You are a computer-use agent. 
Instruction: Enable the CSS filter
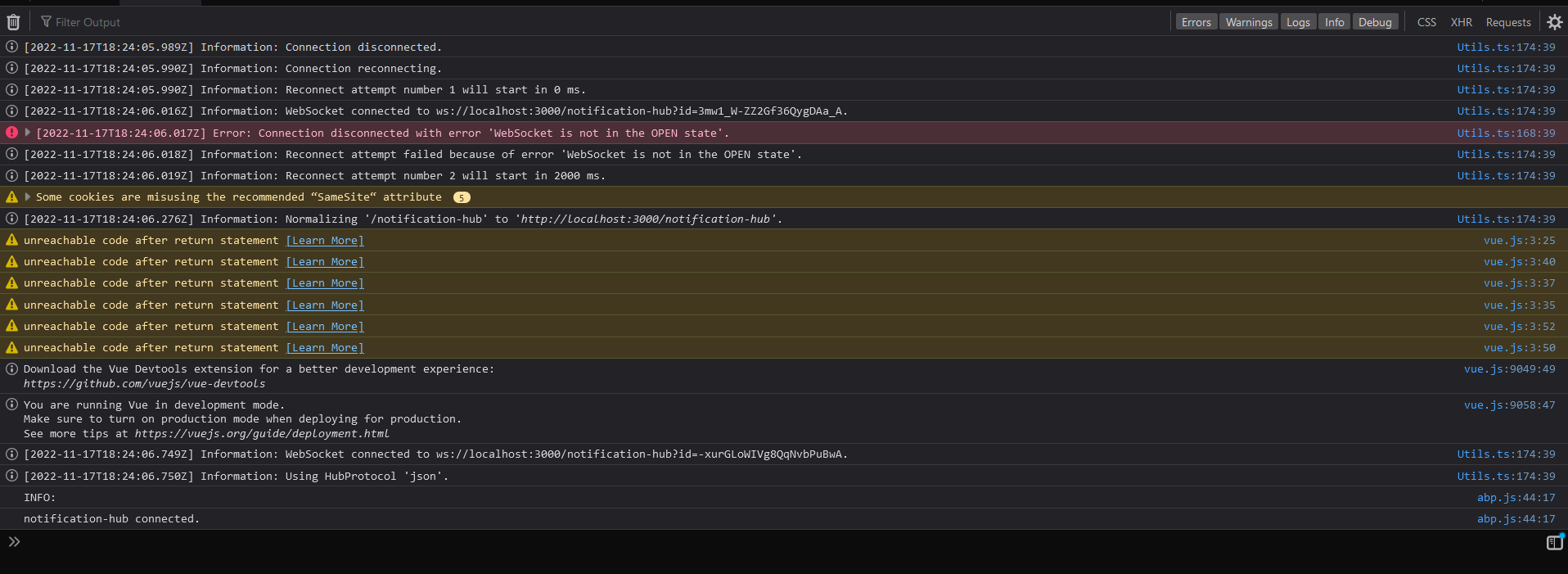[x=1426, y=22]
